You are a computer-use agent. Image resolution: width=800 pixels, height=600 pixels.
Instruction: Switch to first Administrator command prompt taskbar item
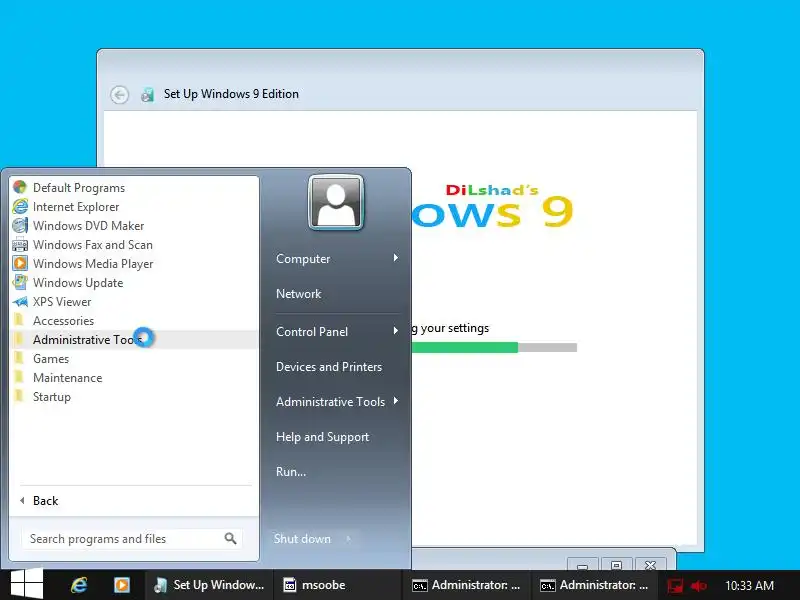pos(466,585)
